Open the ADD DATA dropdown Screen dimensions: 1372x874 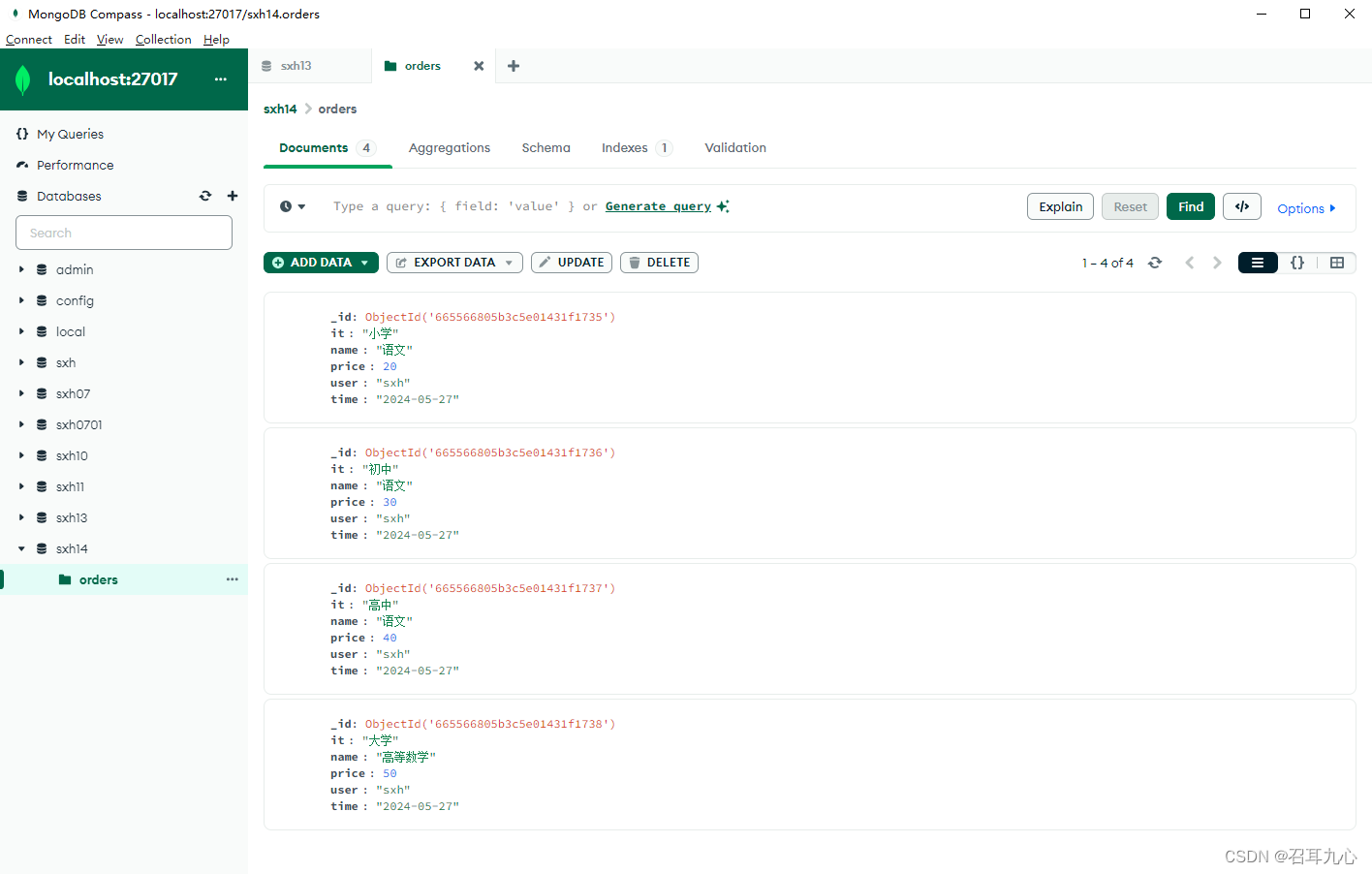[x=321, y=263]
